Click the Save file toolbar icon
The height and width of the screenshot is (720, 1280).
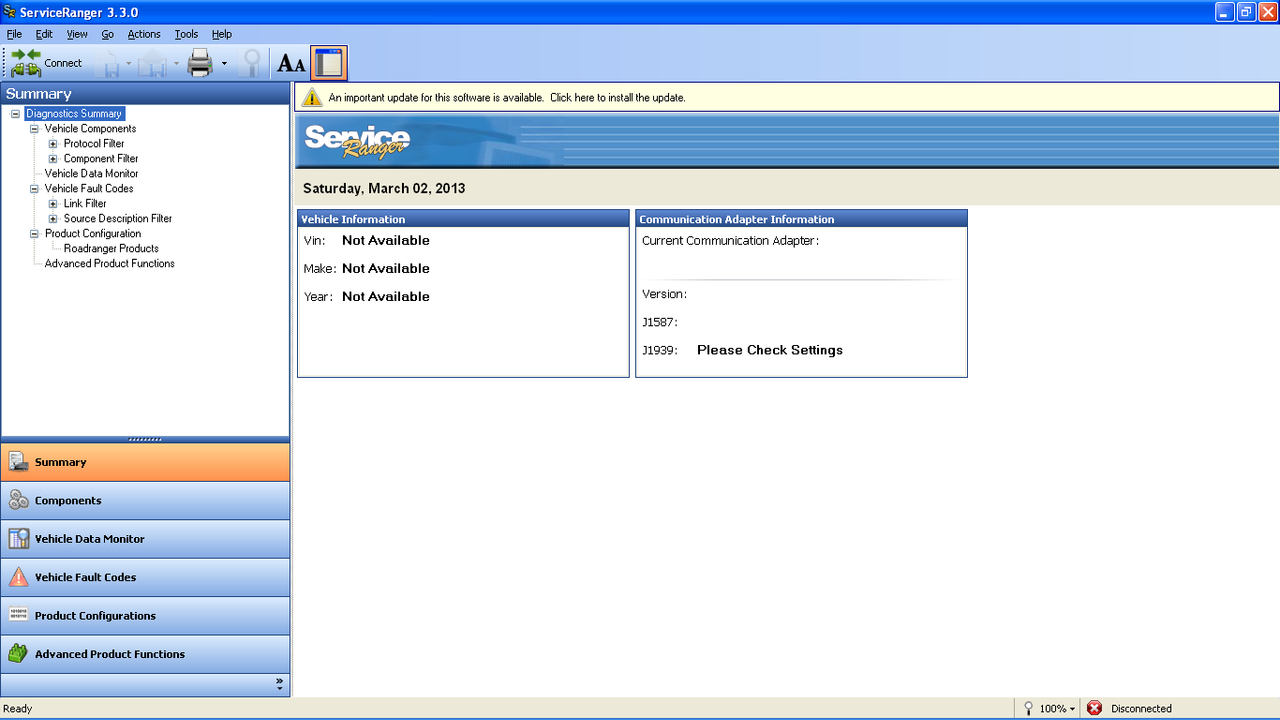[x=108, y=63]
